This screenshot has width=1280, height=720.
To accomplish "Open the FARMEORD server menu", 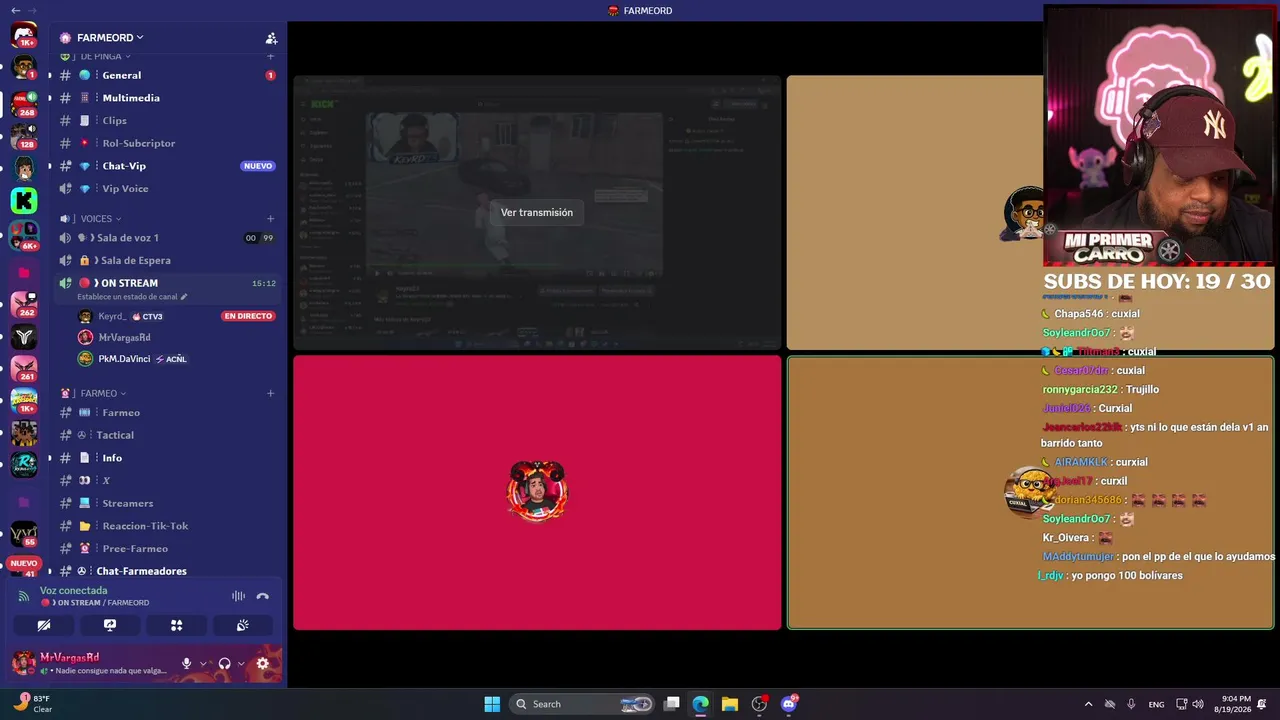I will click(x=110, y=38).
